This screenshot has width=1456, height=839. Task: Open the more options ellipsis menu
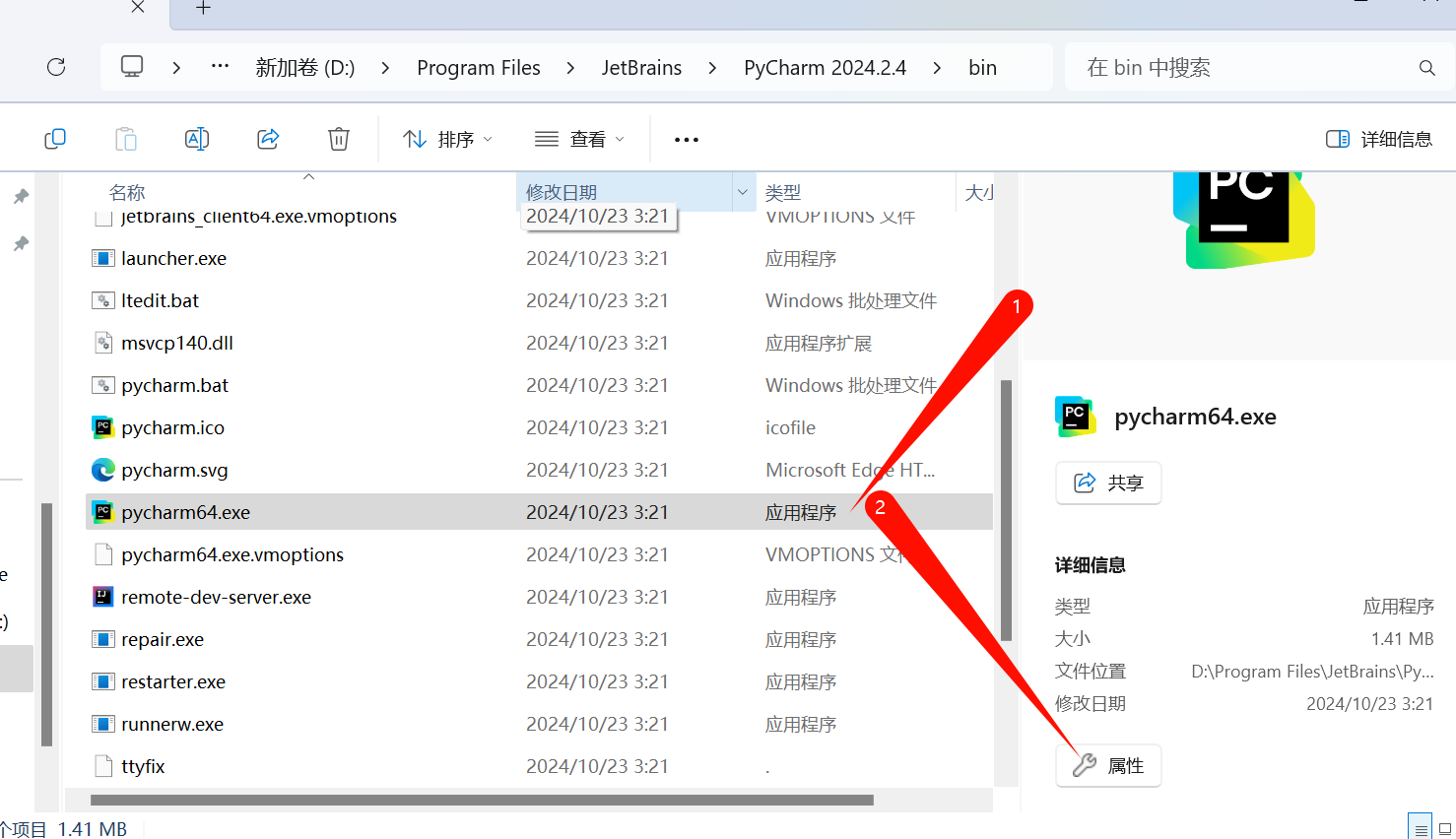click(687, 140)
